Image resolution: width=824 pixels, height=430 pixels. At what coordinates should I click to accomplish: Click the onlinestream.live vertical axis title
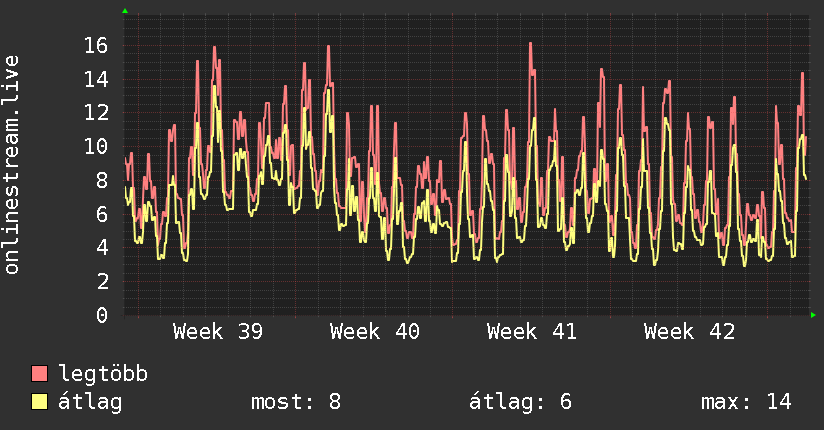(x=12, y=165)
